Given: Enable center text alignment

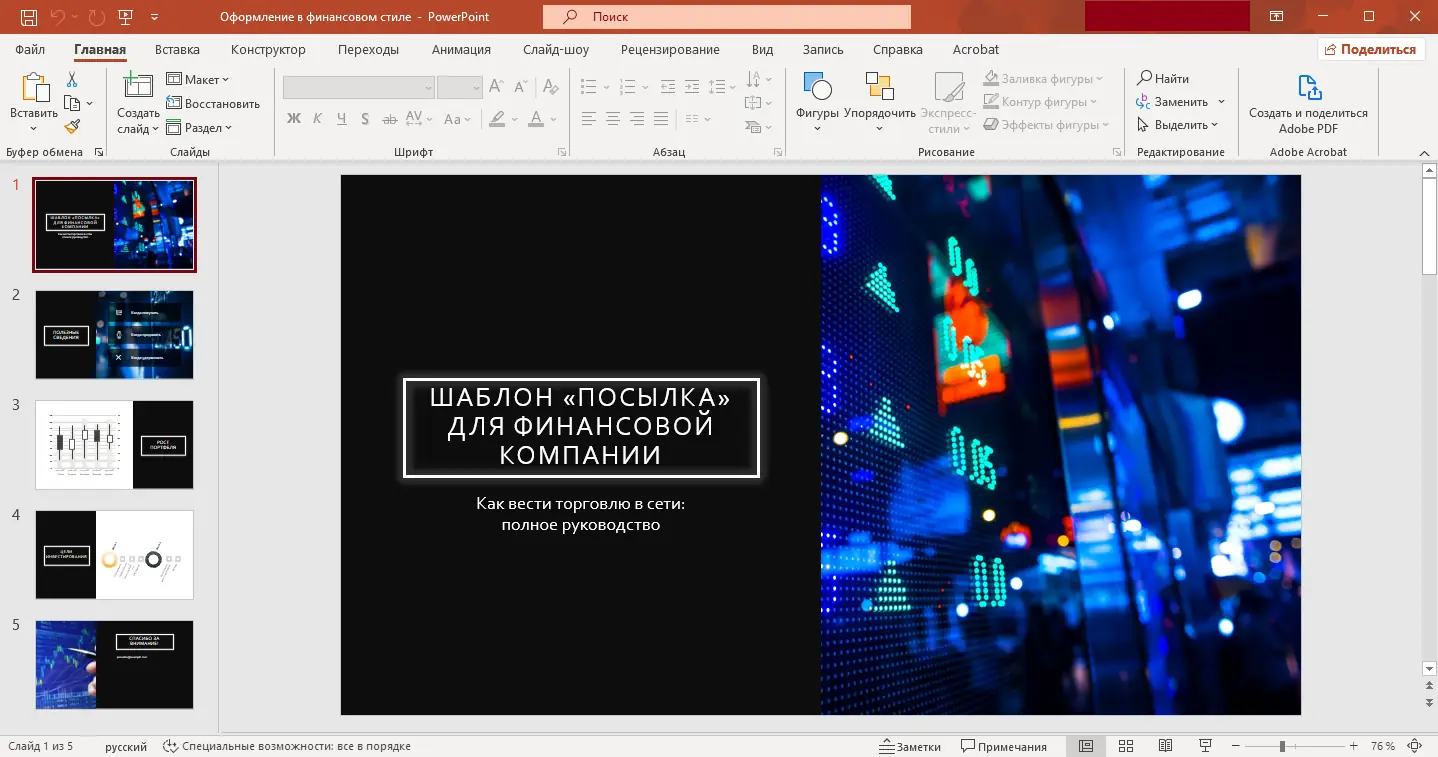Looking at the screenshot, I should click(612, 119).
